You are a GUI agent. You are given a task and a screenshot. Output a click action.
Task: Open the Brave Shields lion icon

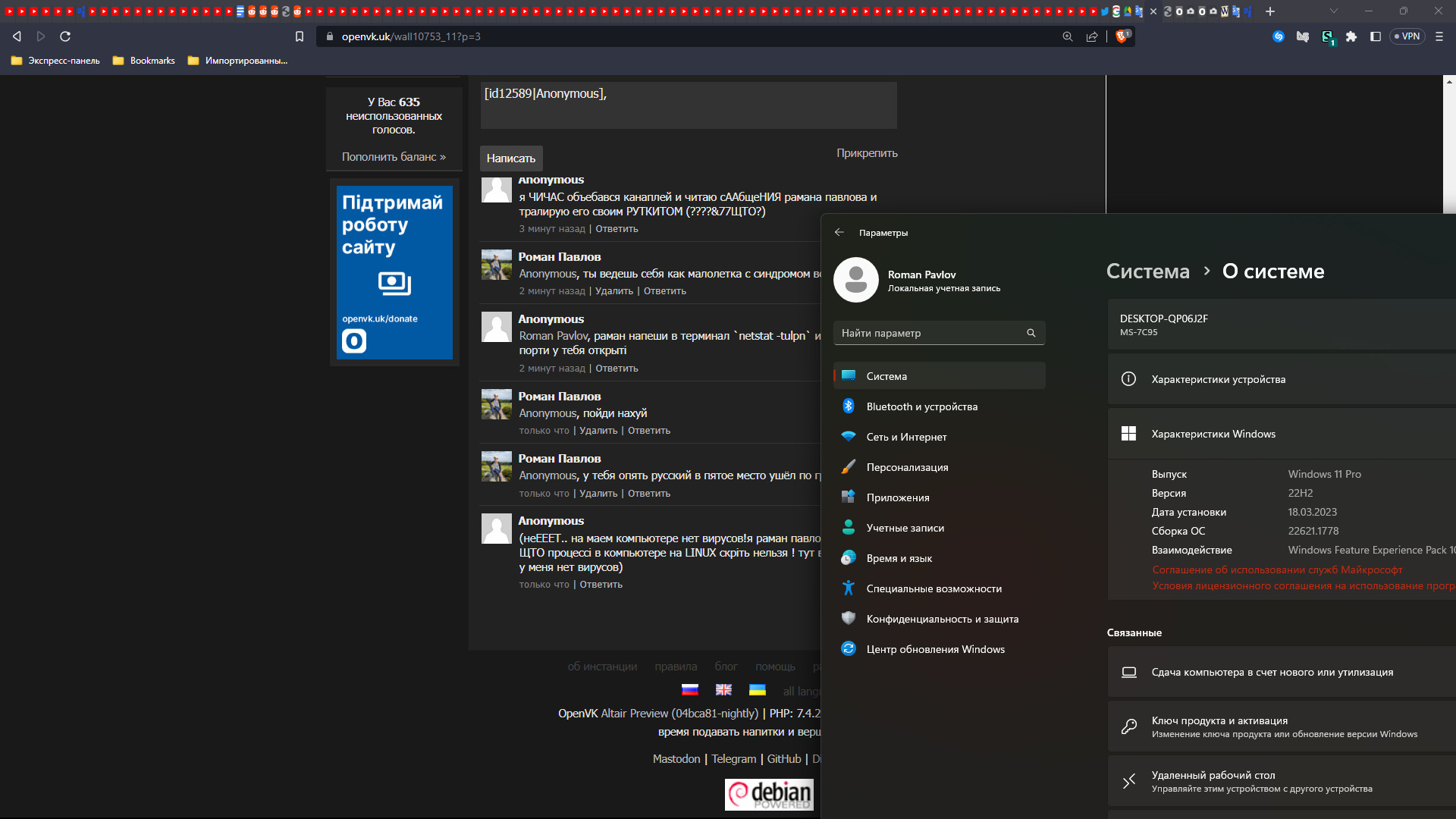point(1121,36)
